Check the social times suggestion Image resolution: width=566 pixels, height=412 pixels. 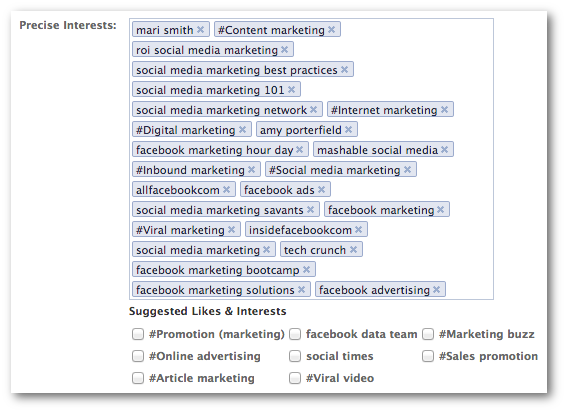pyautogui.click(x=295, y=356)
